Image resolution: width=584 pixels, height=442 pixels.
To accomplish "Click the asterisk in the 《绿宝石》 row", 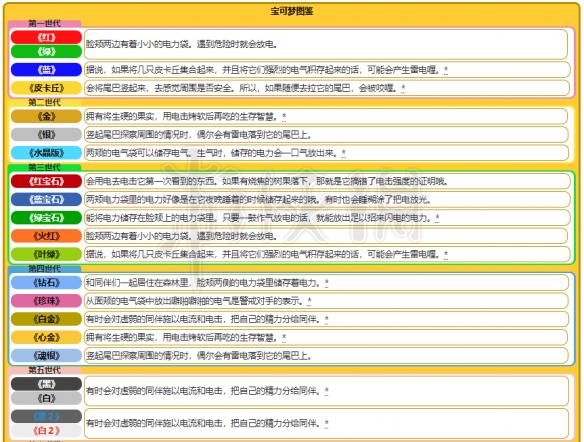I will click(437, 218).
